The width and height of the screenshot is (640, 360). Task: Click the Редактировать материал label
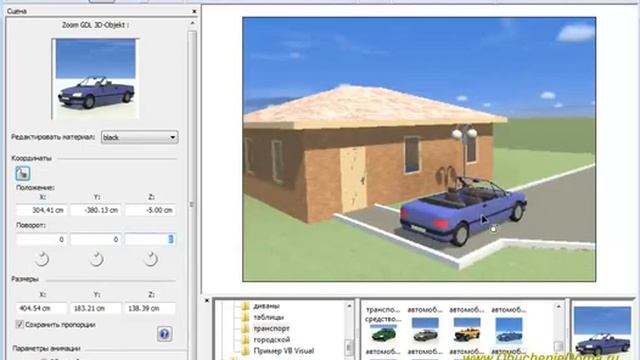click(x=53, y=137)
